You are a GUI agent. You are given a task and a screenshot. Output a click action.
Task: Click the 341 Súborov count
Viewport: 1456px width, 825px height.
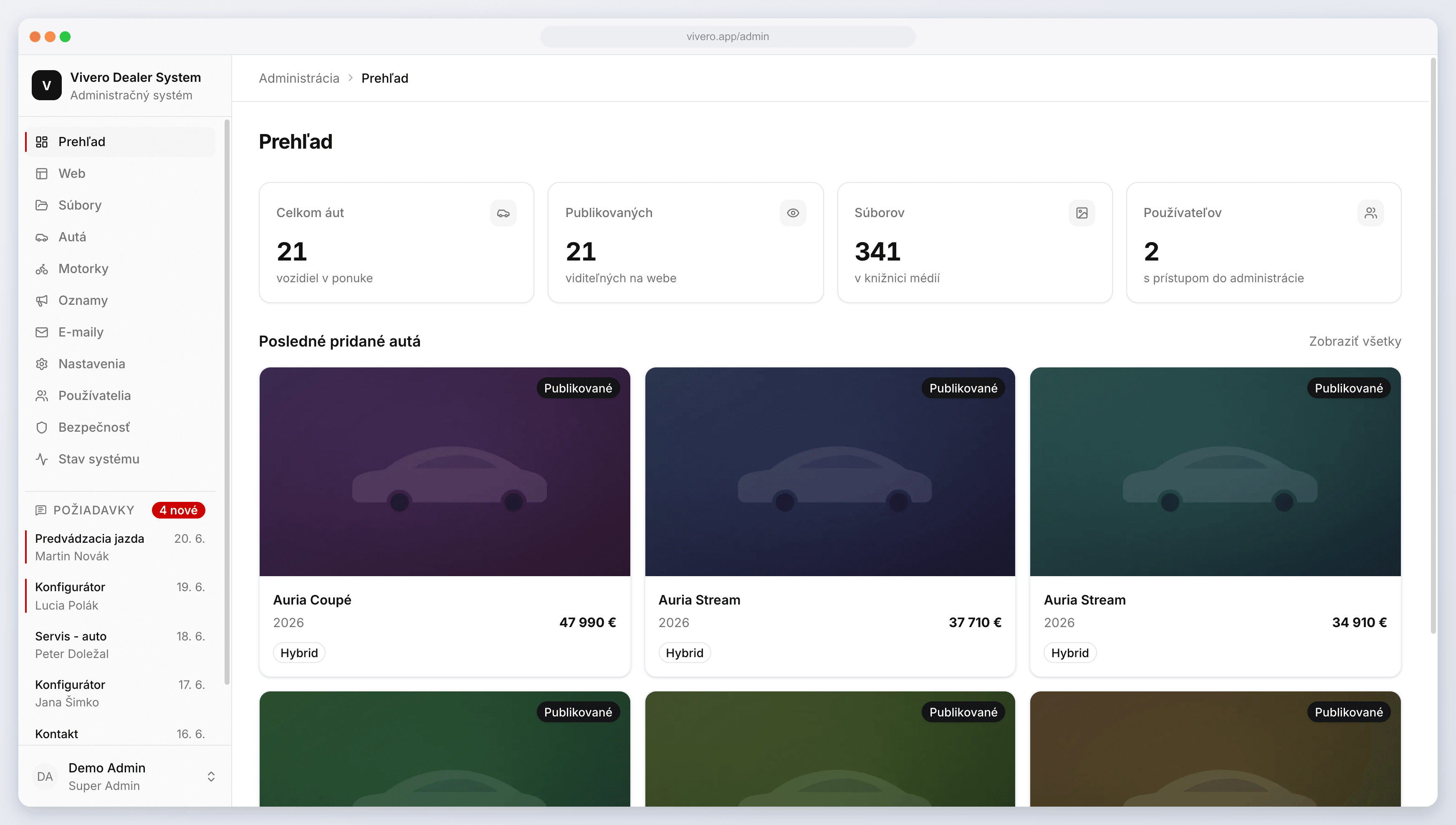pyautogui.click(x=877, y=251)
